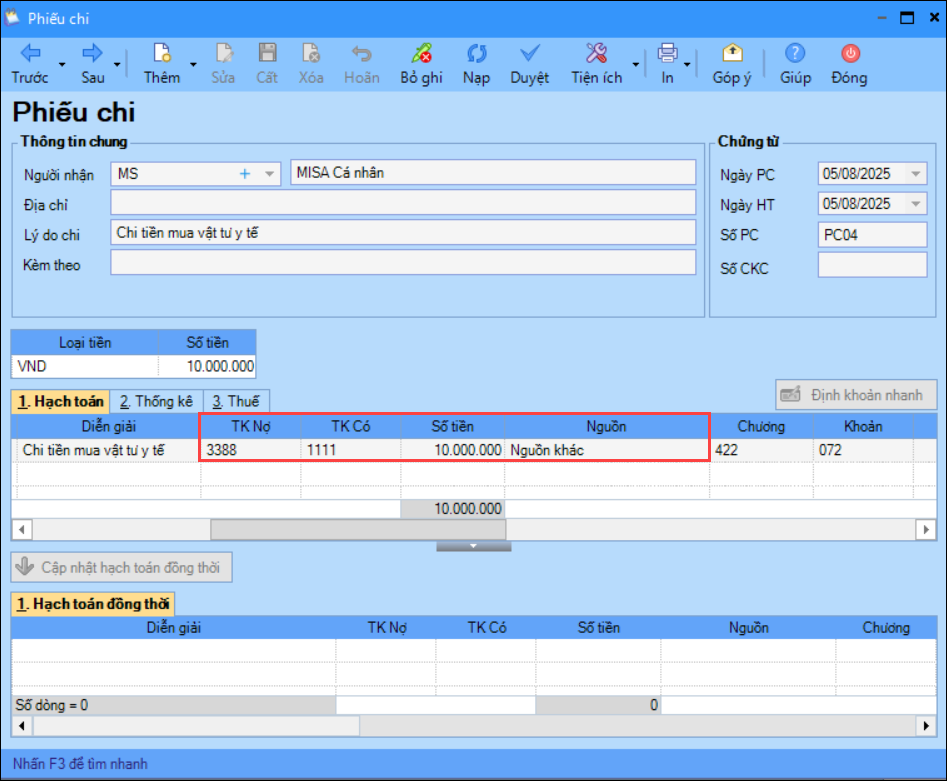Unpost the voucher with Bỏ ghi
The width and height of the screenshot is (947, 781).
(x=422, y=63)
